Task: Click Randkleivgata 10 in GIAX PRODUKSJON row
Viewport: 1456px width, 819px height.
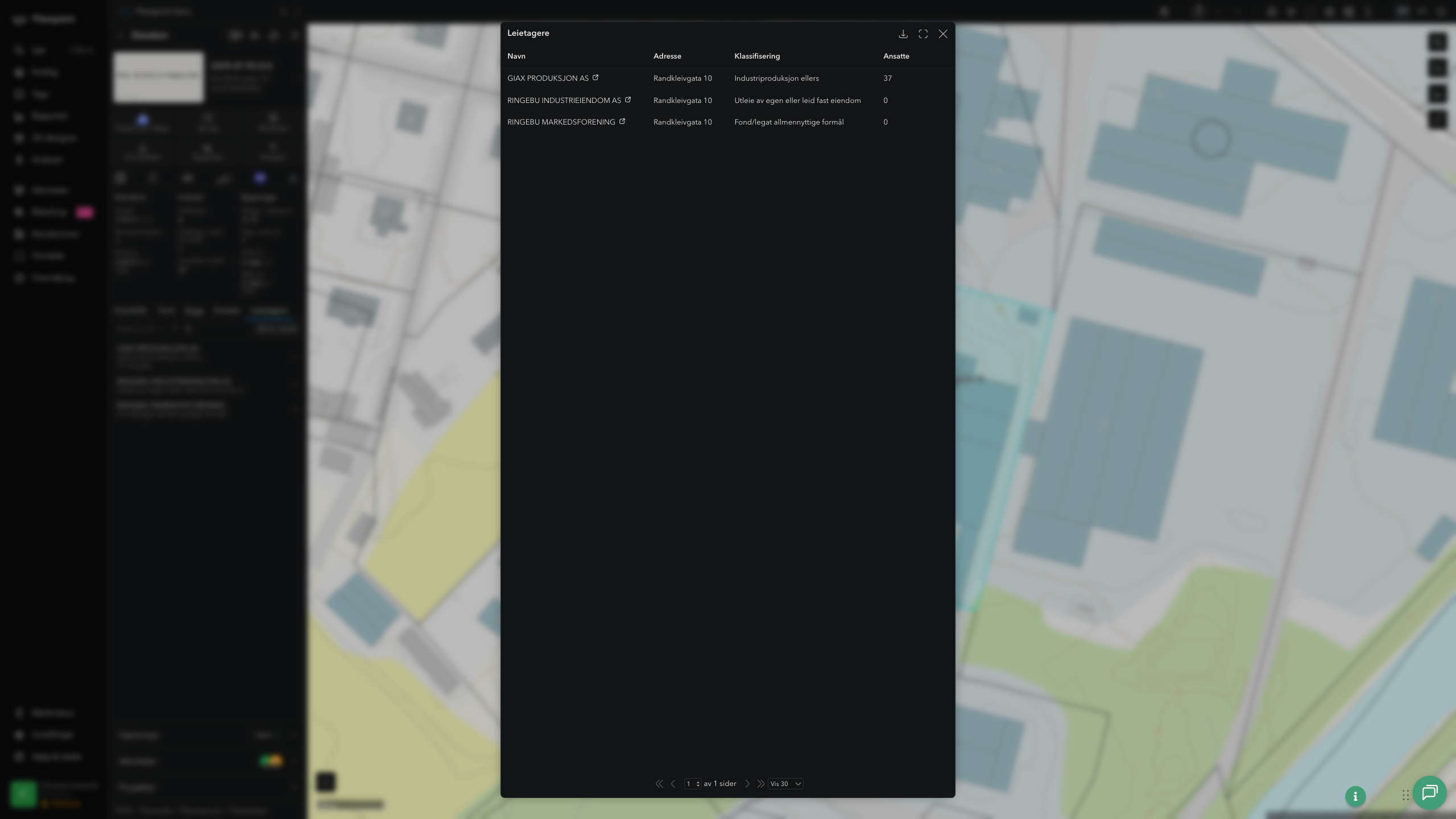Action: 682,78
